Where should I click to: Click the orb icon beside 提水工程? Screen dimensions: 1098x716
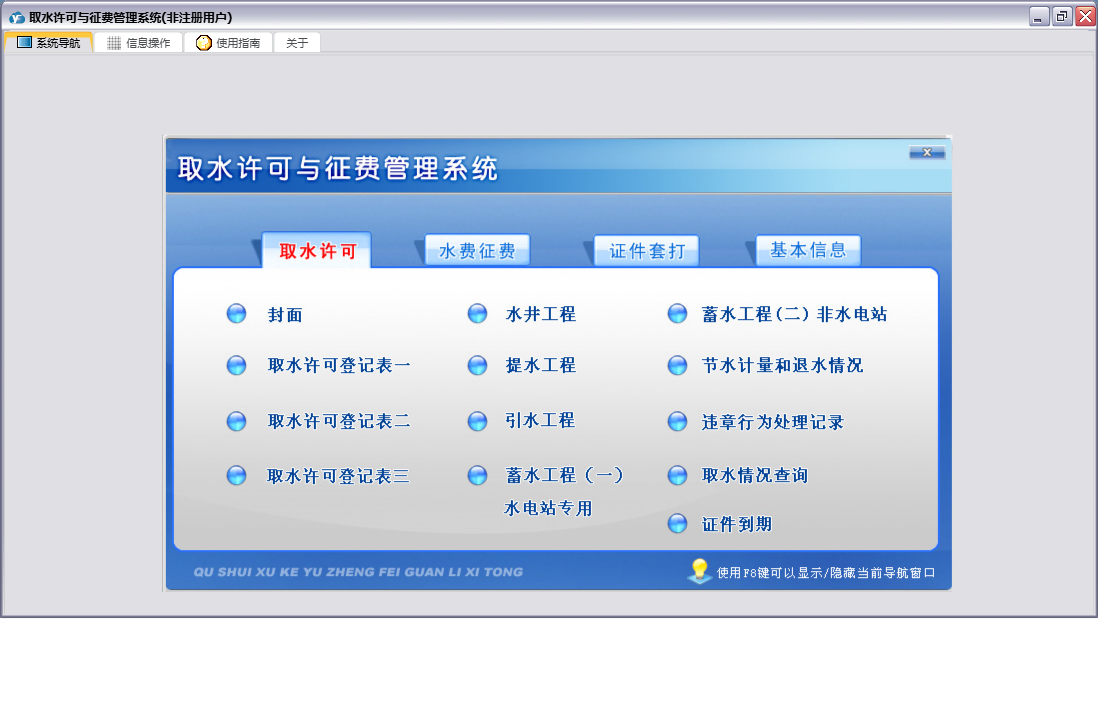pyautogui.click(x=478, y=365)
